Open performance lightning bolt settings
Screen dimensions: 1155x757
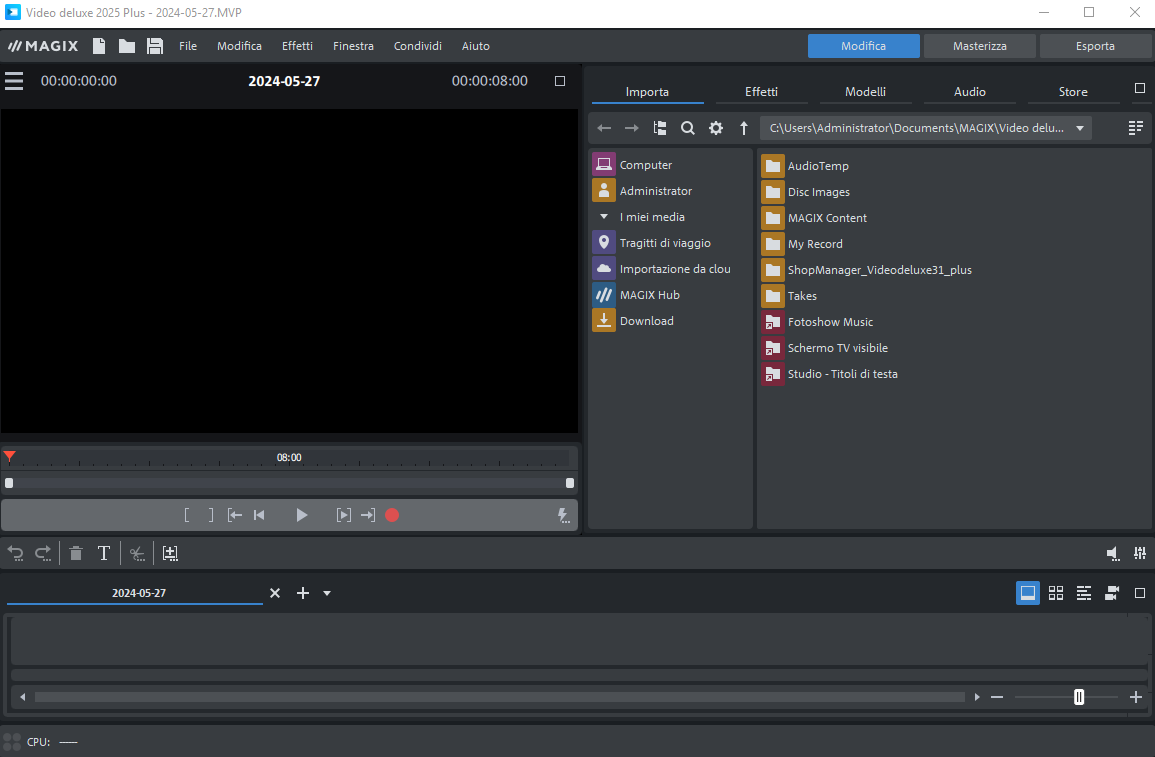(x=564, y=515)
